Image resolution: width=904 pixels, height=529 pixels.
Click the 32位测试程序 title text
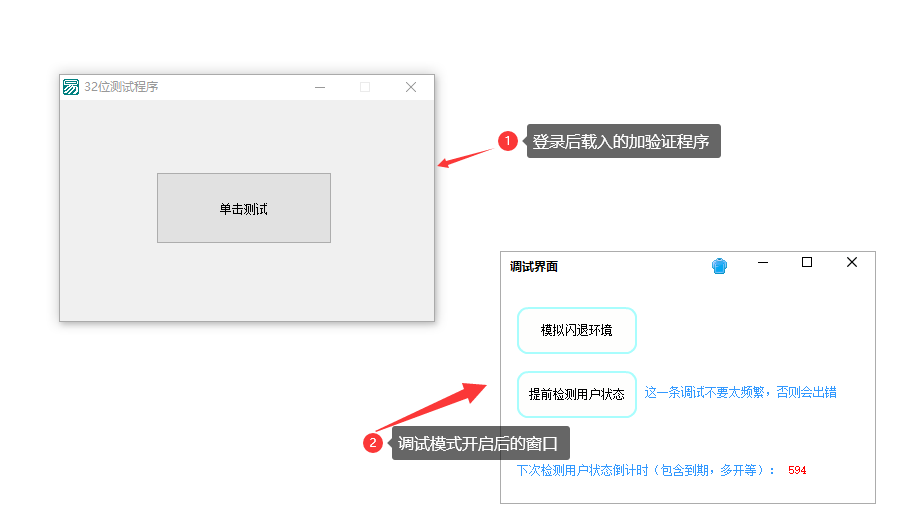[121, 87]
